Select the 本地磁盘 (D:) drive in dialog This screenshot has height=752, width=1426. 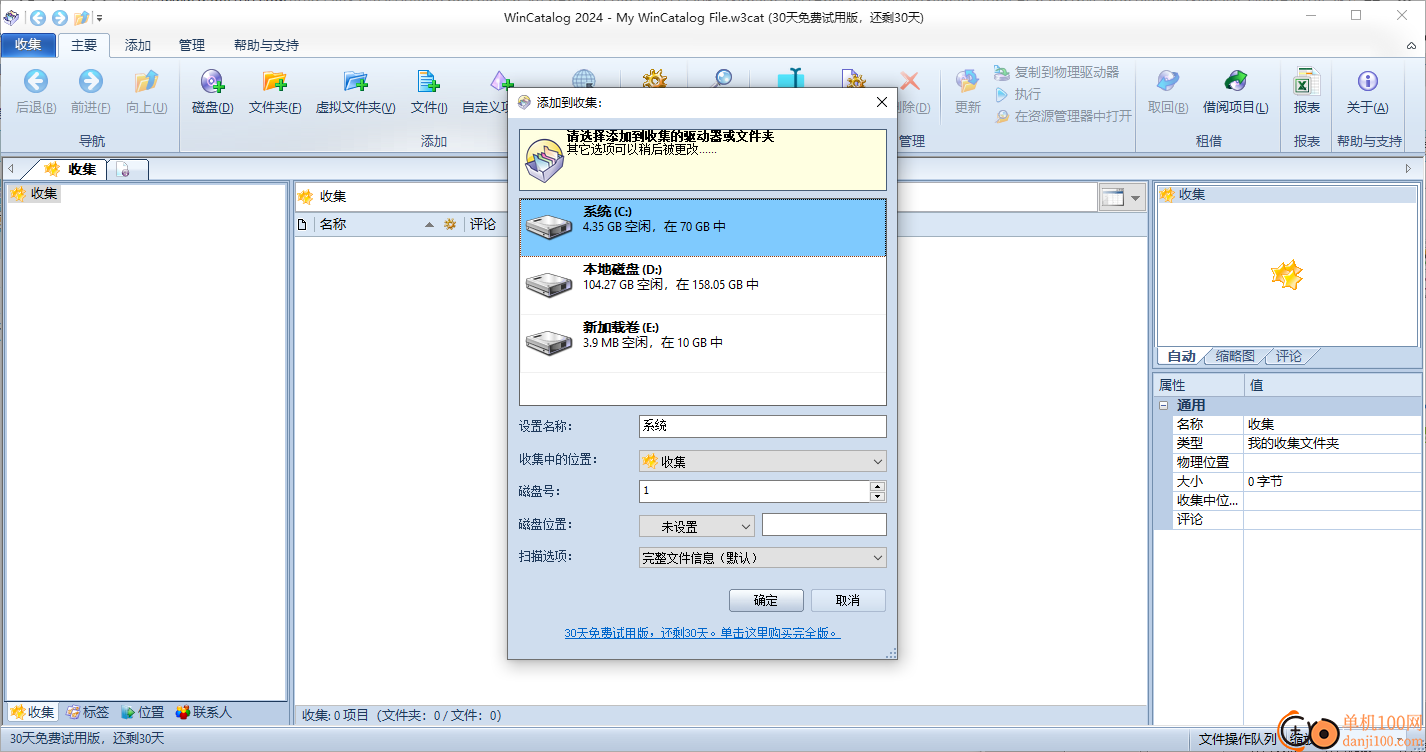coord(703,285)
